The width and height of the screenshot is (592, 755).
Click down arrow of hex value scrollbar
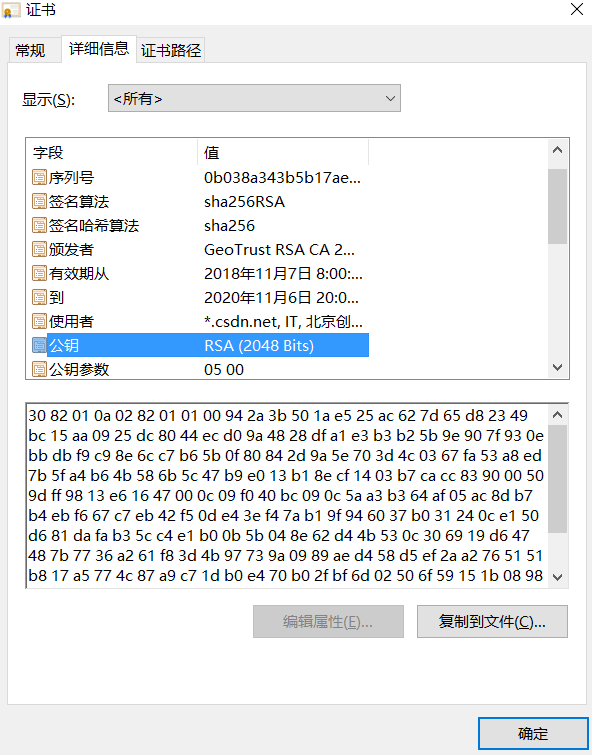pyautogui.click(x=557, y=577)
